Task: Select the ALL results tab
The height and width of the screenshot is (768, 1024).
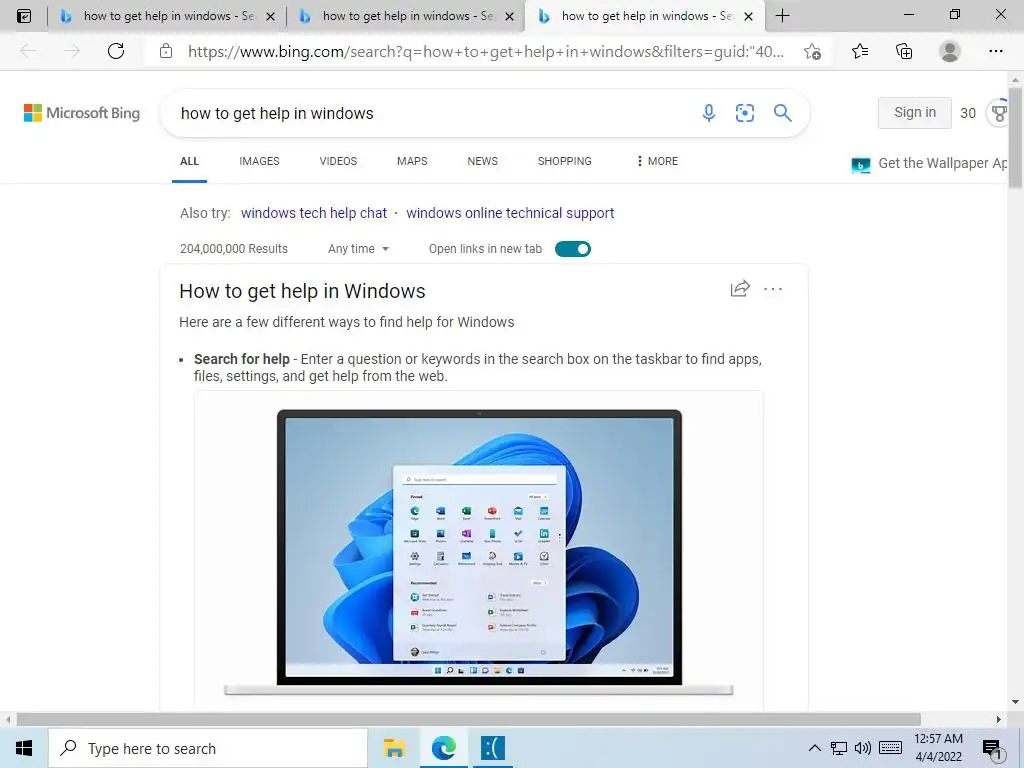Action: point(189,161)
